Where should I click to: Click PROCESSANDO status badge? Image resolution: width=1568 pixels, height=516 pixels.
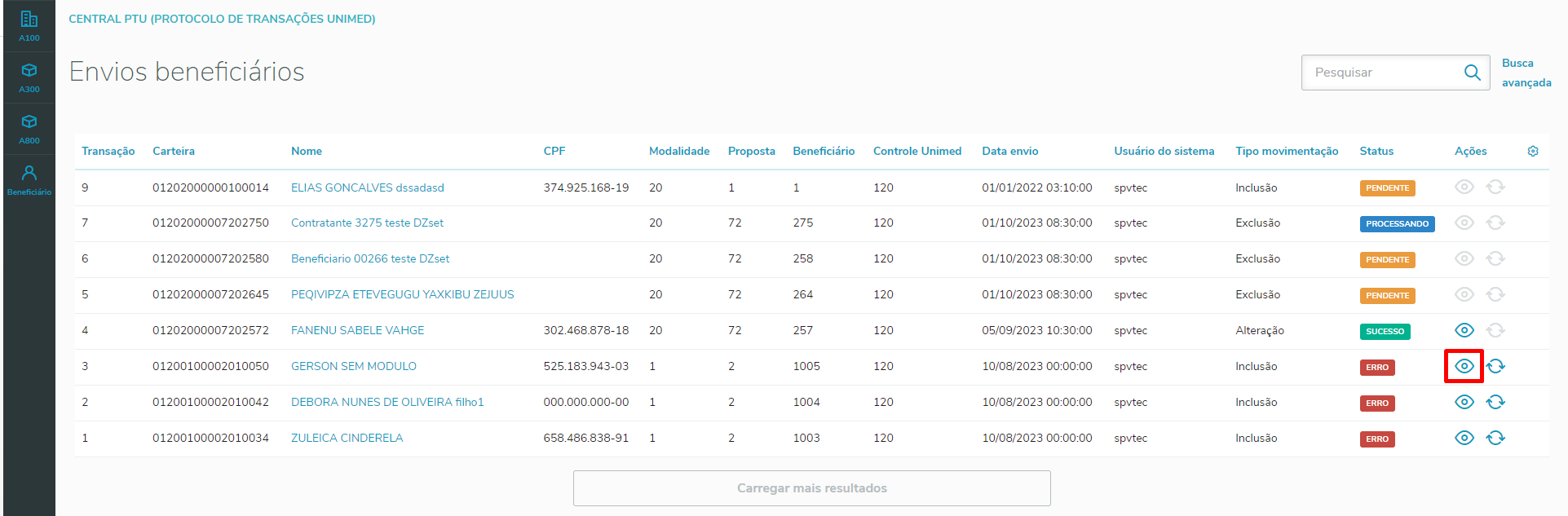tap(1397, 223)
